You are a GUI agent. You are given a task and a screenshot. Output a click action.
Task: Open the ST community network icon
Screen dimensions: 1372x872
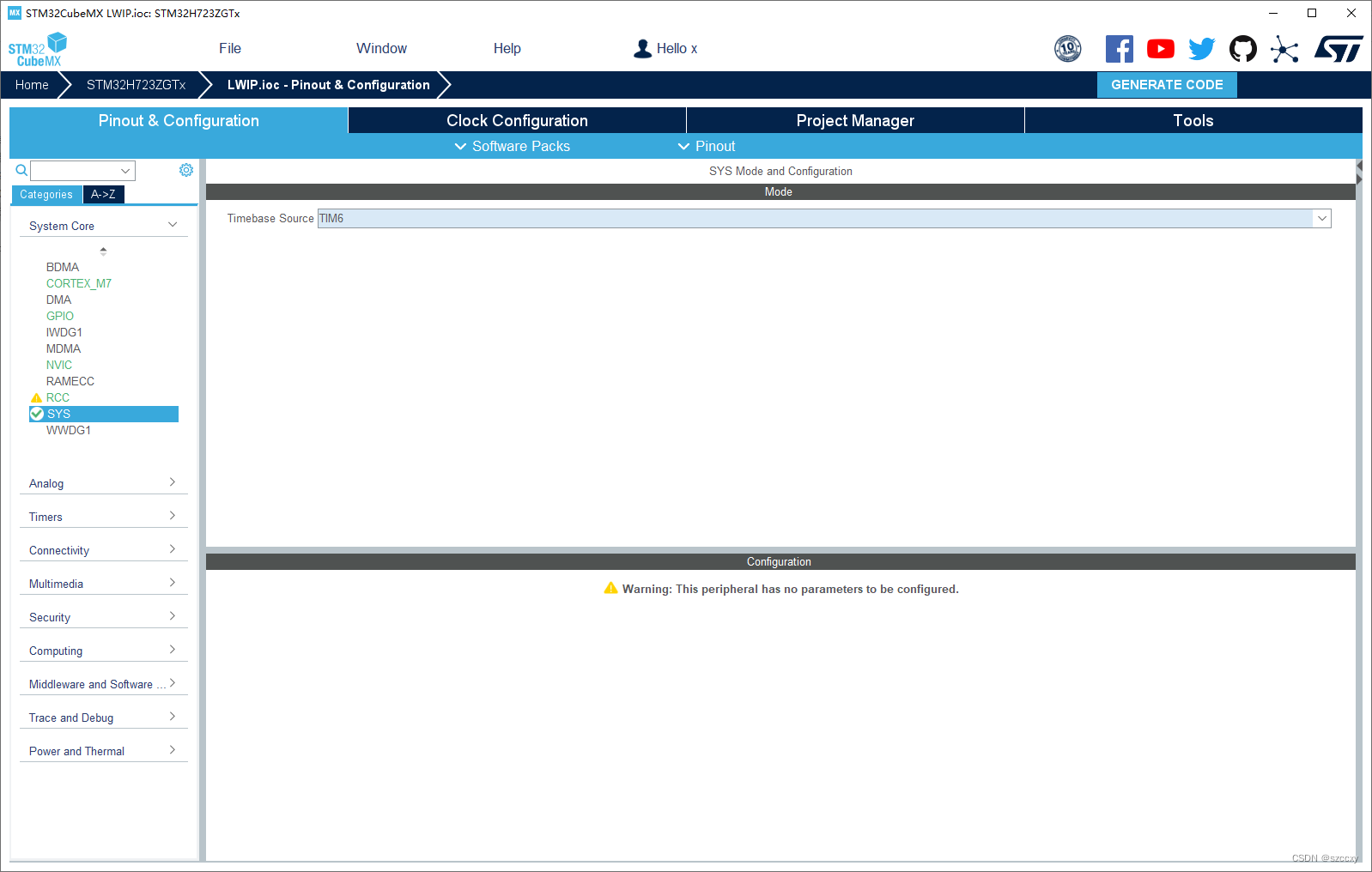pyautogui.click(x=1284, y=49)
